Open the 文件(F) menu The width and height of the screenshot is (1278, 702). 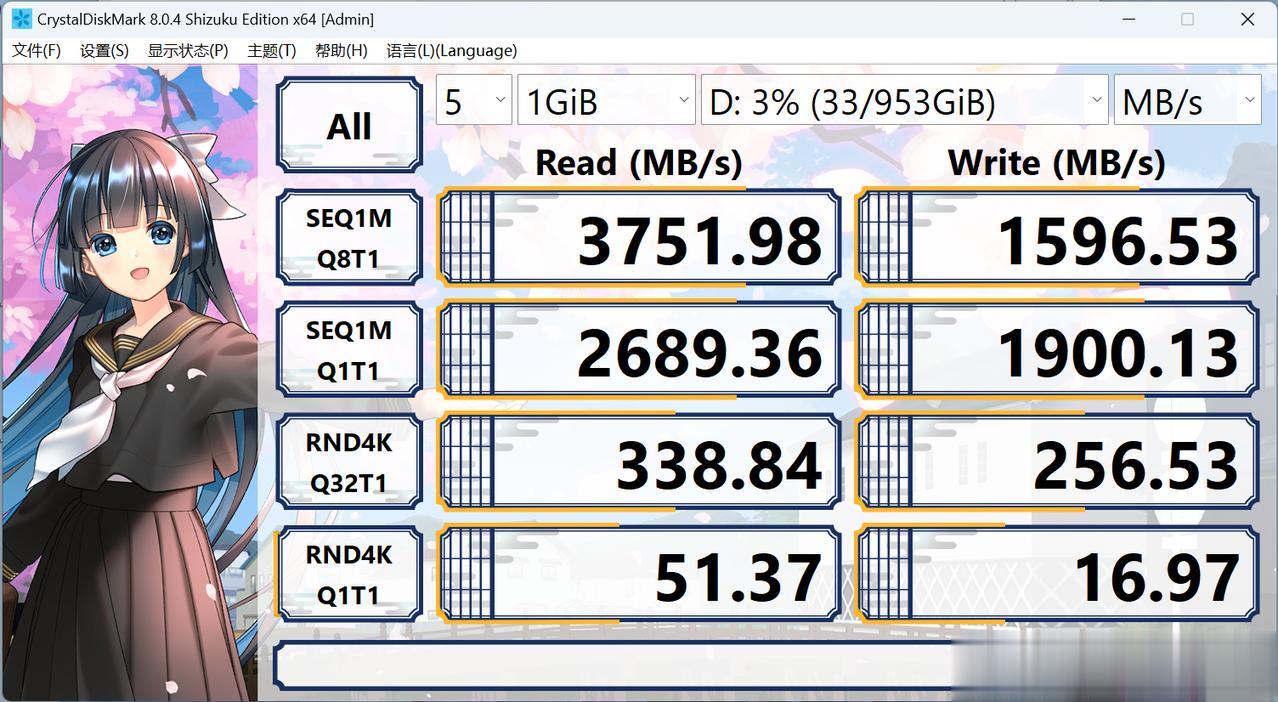36,50
